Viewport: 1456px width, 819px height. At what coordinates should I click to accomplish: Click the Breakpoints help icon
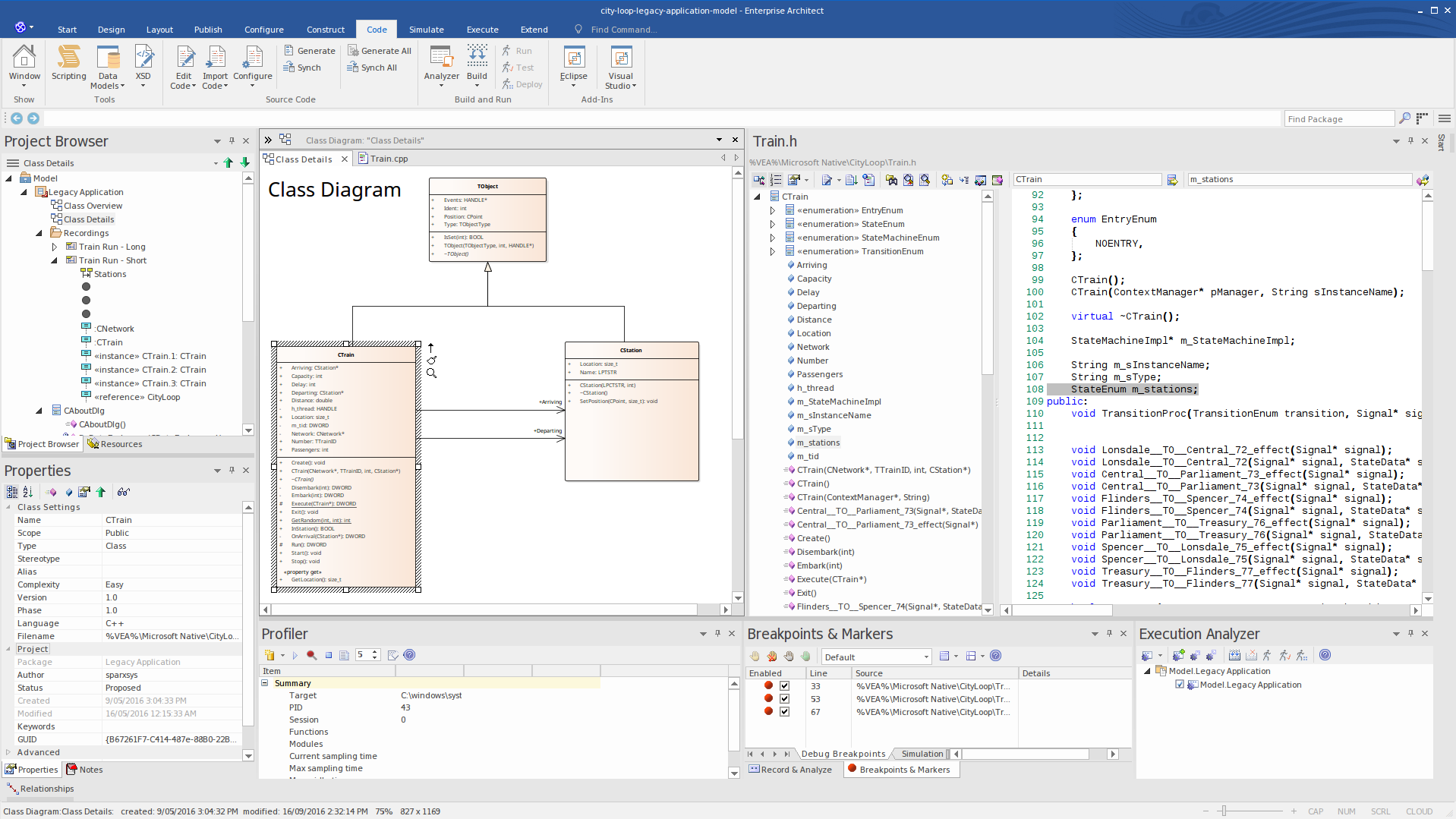click(995, 656)
